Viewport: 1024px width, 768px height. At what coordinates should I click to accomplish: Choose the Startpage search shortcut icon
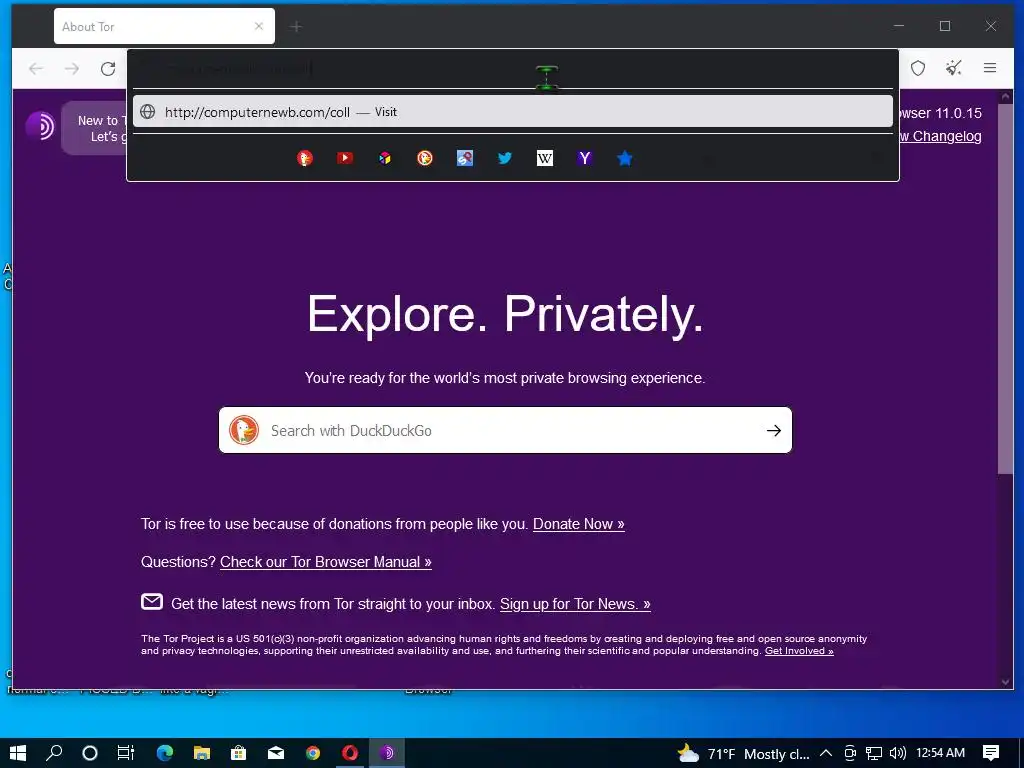pyautogui.click(x=464, y=158)
